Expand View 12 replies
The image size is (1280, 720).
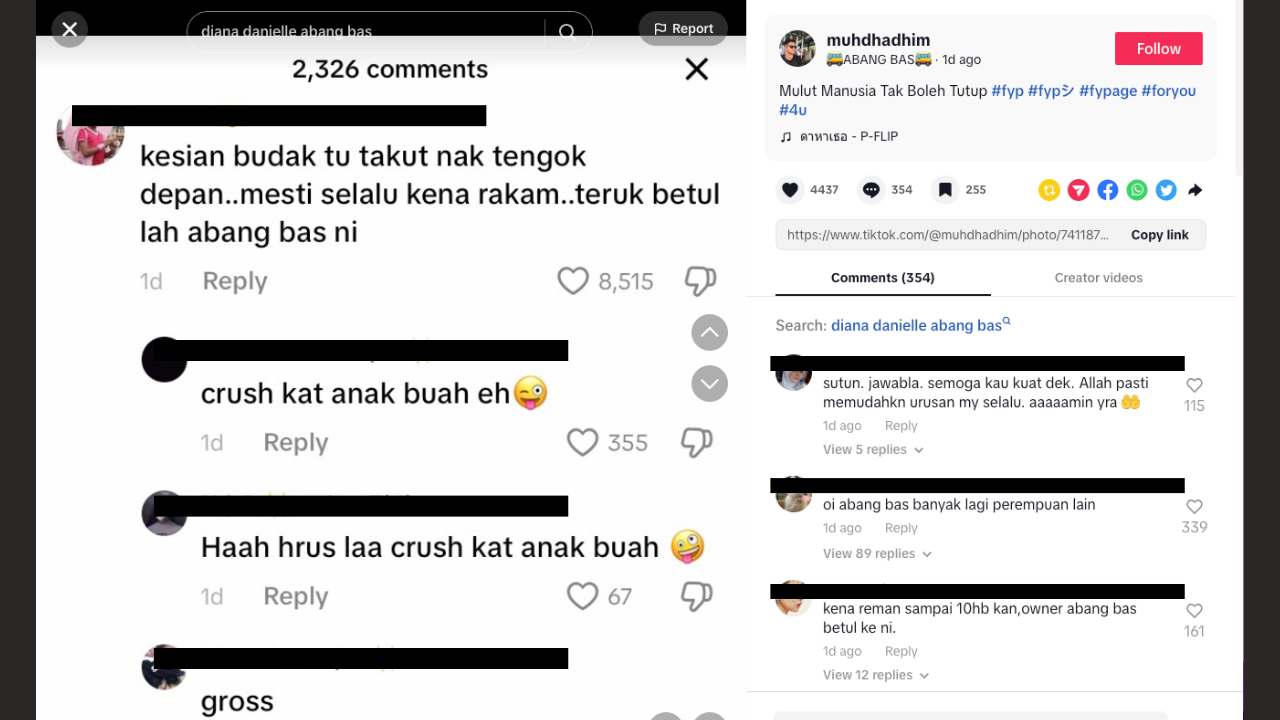(873, 676)
